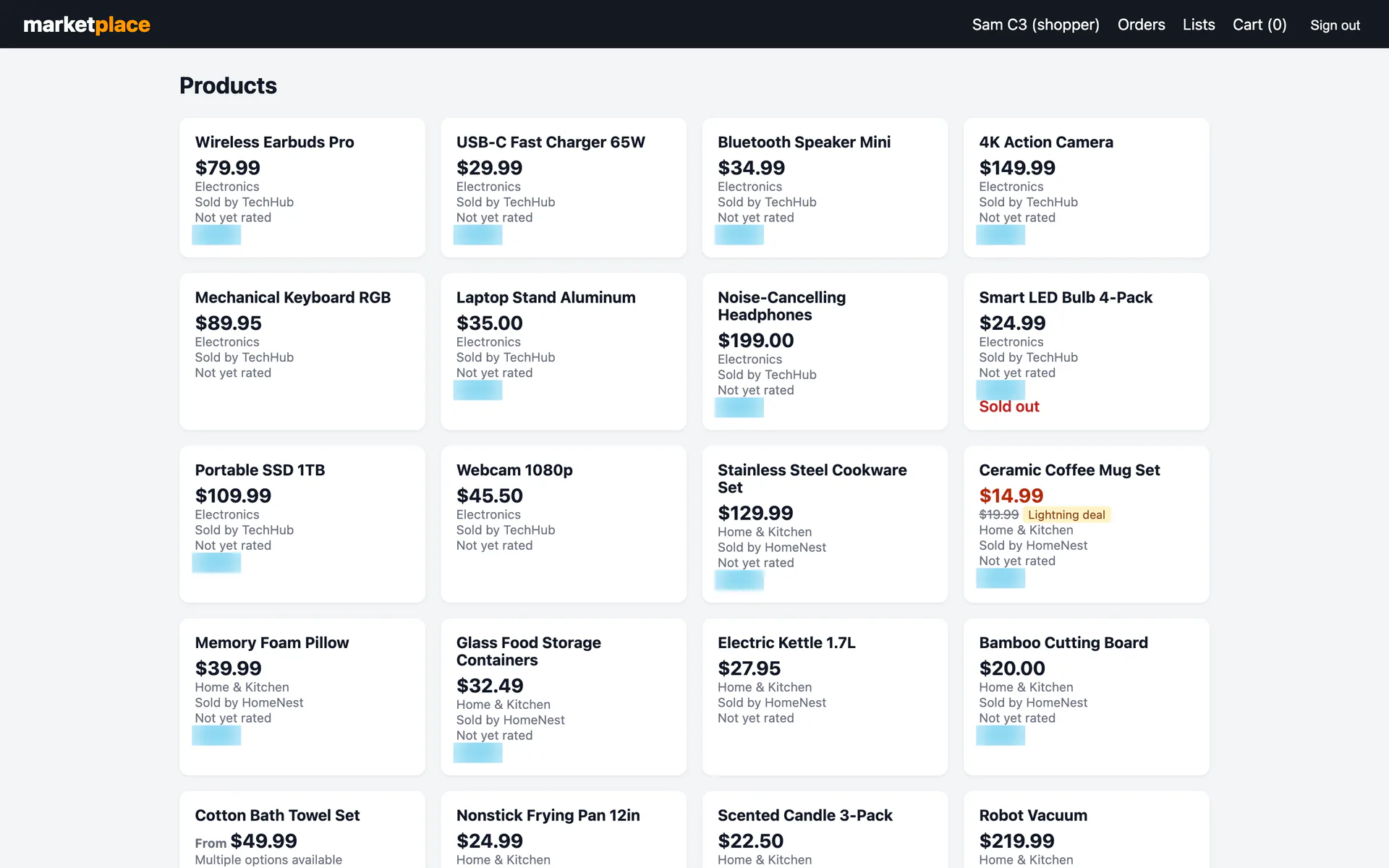The height and width of the screenshot is (868, 1389).
Task: Open the Laptop Stand Aluminum listing
Action: tap(545, 297)
